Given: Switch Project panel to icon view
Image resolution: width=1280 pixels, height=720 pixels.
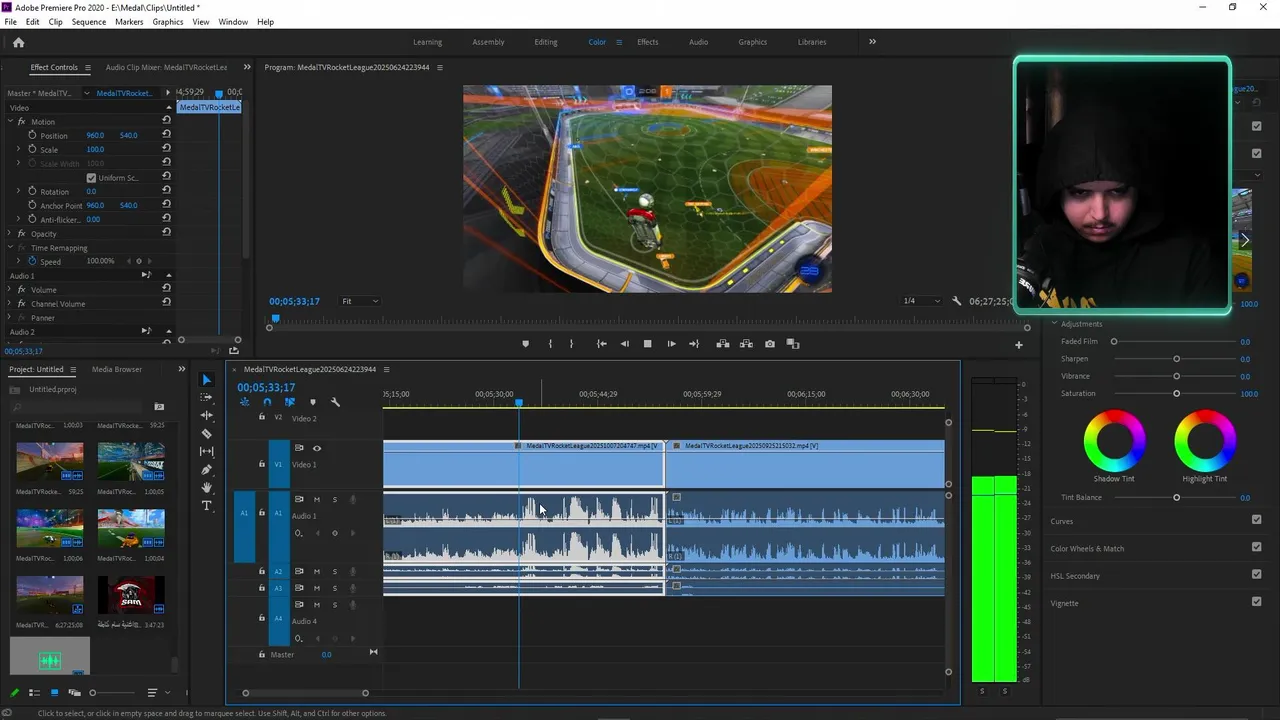Looking at the screenshot, I should tap(54, 692).
